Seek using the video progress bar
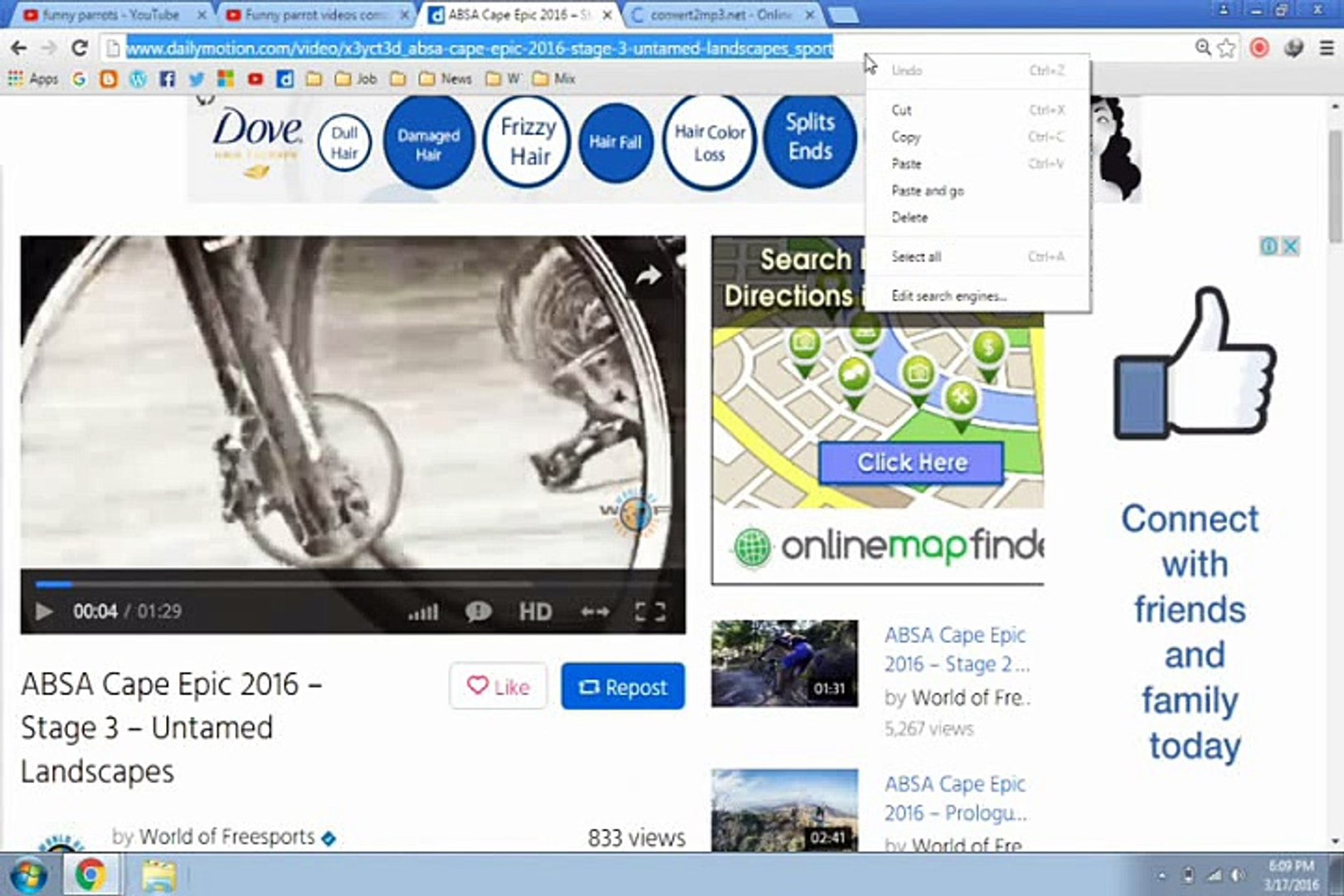This screenshot has height=896, width=1344. coord(348,583)
